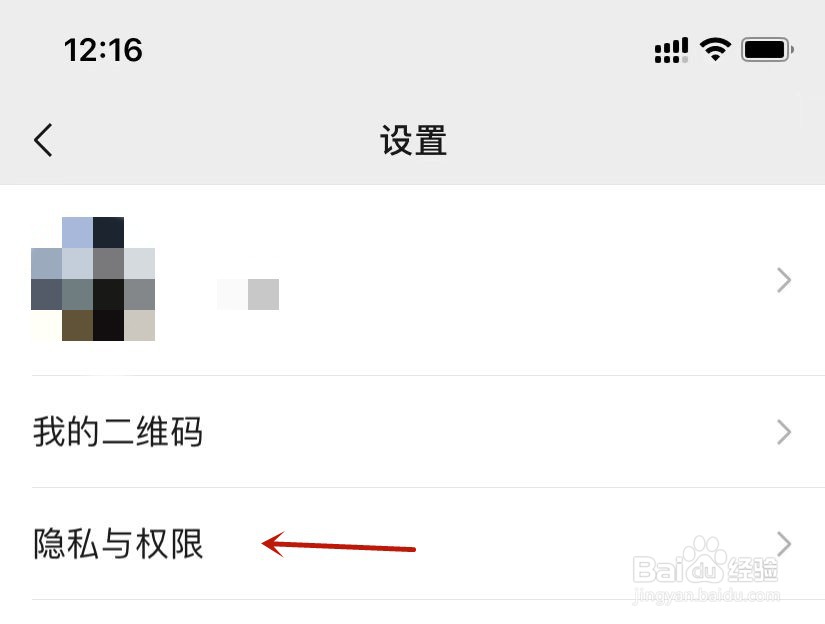Viewport: 825px width, 624px height.
Task: Tap the cellular signal bars icon
Action: pyautogui.click(x=671, y=50)
